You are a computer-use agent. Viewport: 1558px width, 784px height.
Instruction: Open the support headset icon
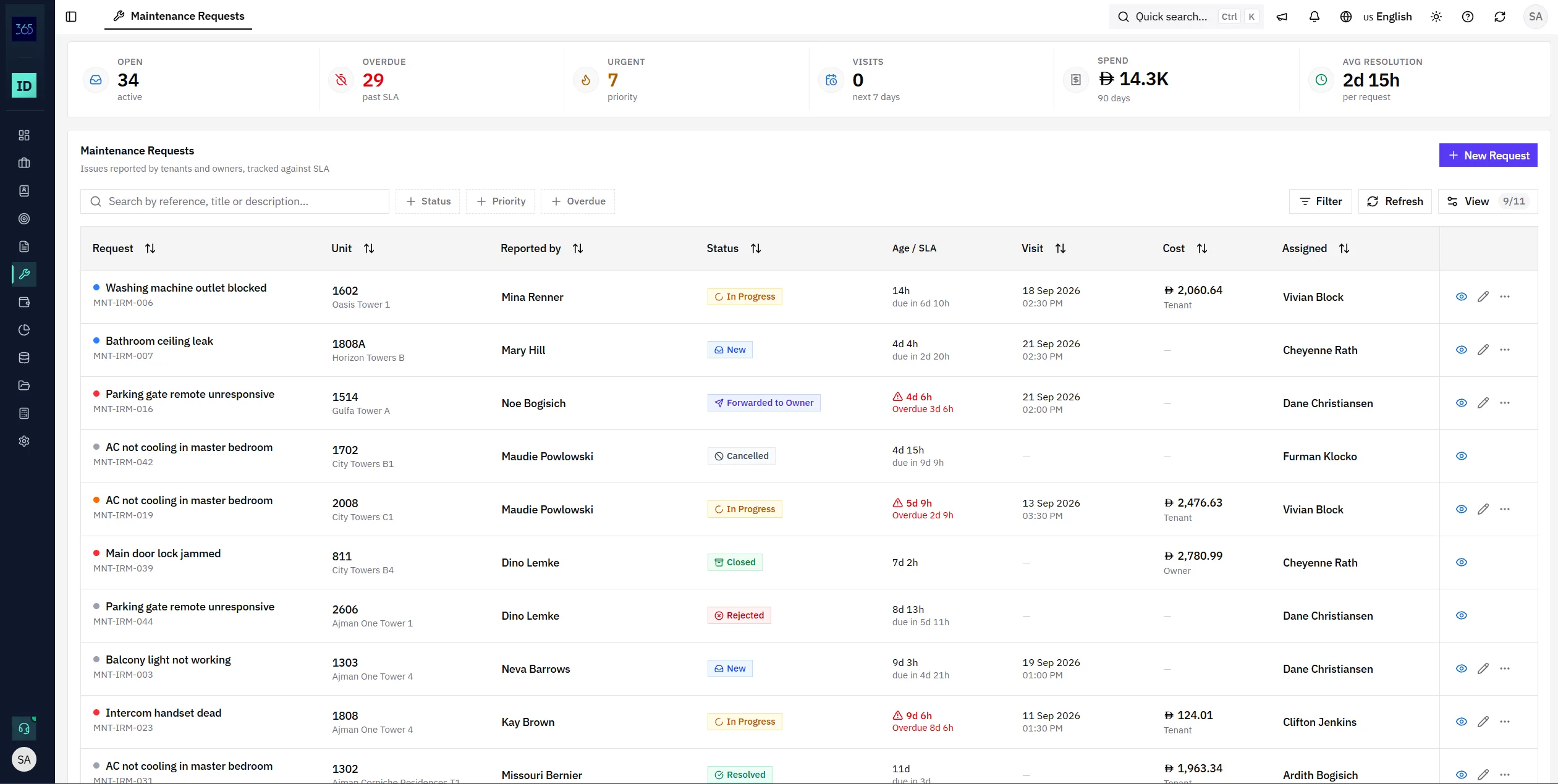pos(24,728)
